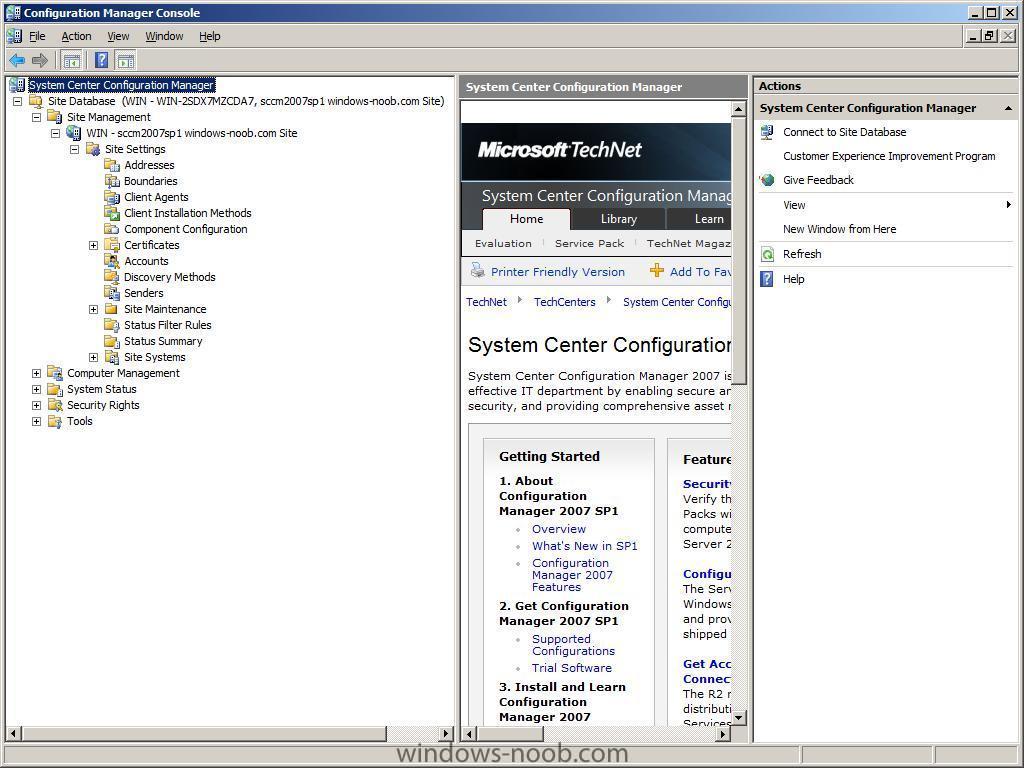
Task: Click the tree pane scroll right arrow
Action: 446,733
